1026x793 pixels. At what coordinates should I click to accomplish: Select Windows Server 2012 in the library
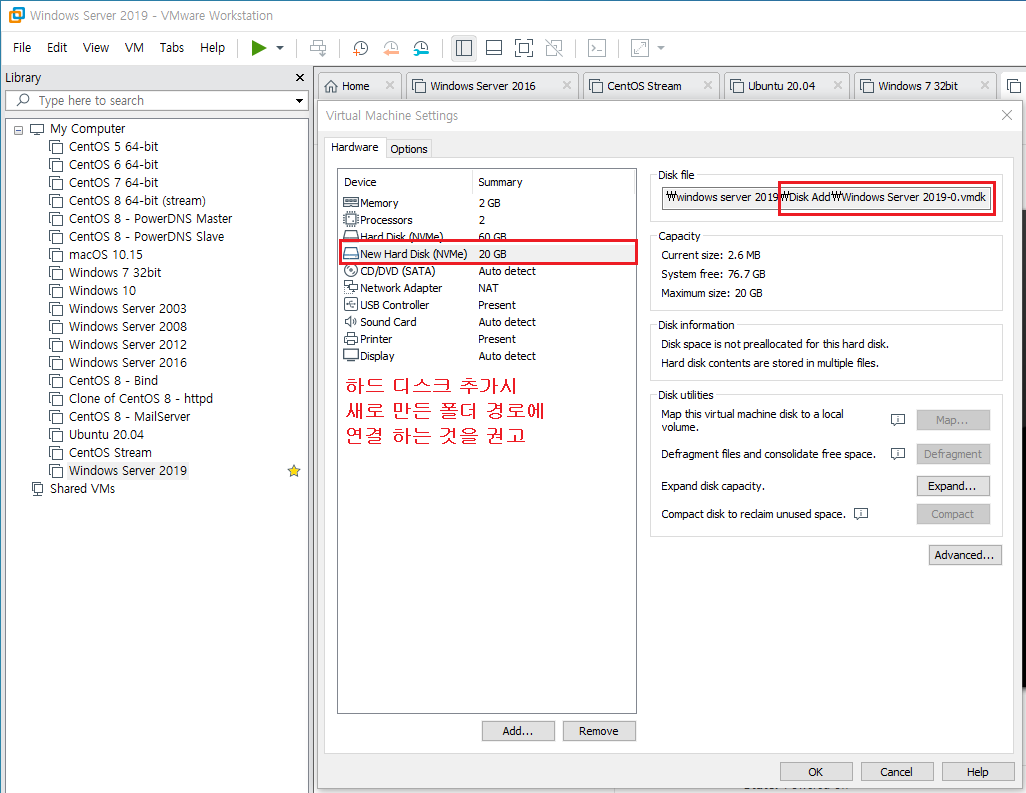(x=128, y=344)
